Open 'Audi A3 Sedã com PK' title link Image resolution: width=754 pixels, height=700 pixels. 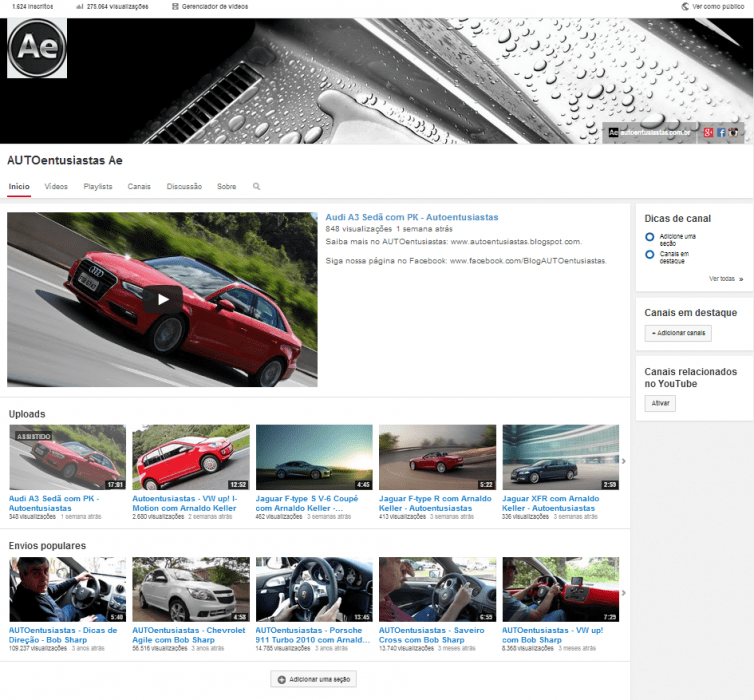coord(411,217)
